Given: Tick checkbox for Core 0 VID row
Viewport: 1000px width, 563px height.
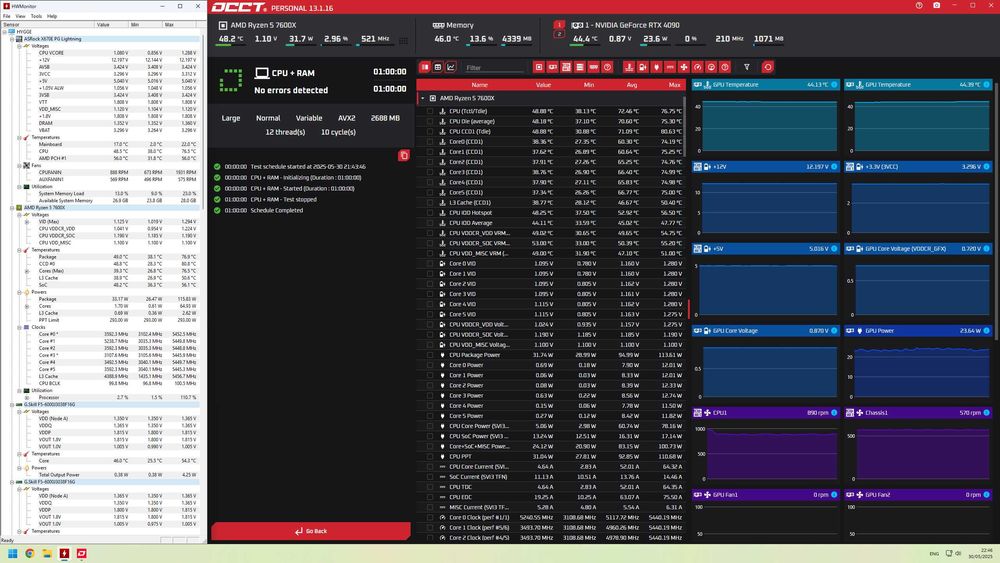Looking at the screenshot, I should click(430, 263).
